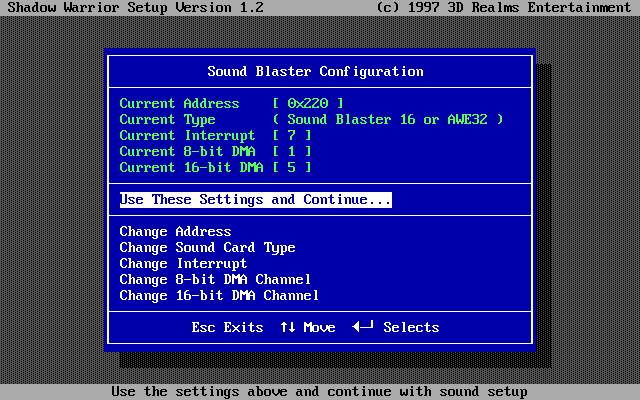Click the Current Interrupt value 7
The image size is (640, 400).
[x=291, y=136]
